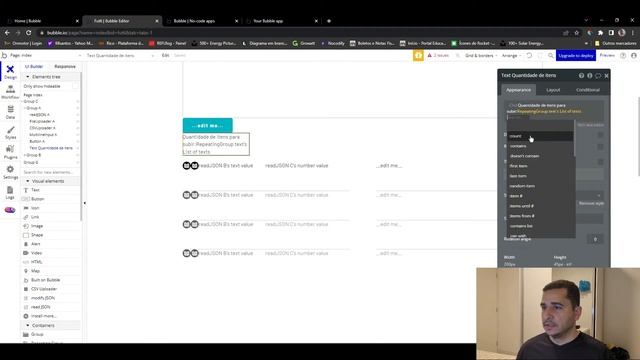Collapse the Visual elements section
The height and width of the screenshot is (360, 640).
coord(28,181)
